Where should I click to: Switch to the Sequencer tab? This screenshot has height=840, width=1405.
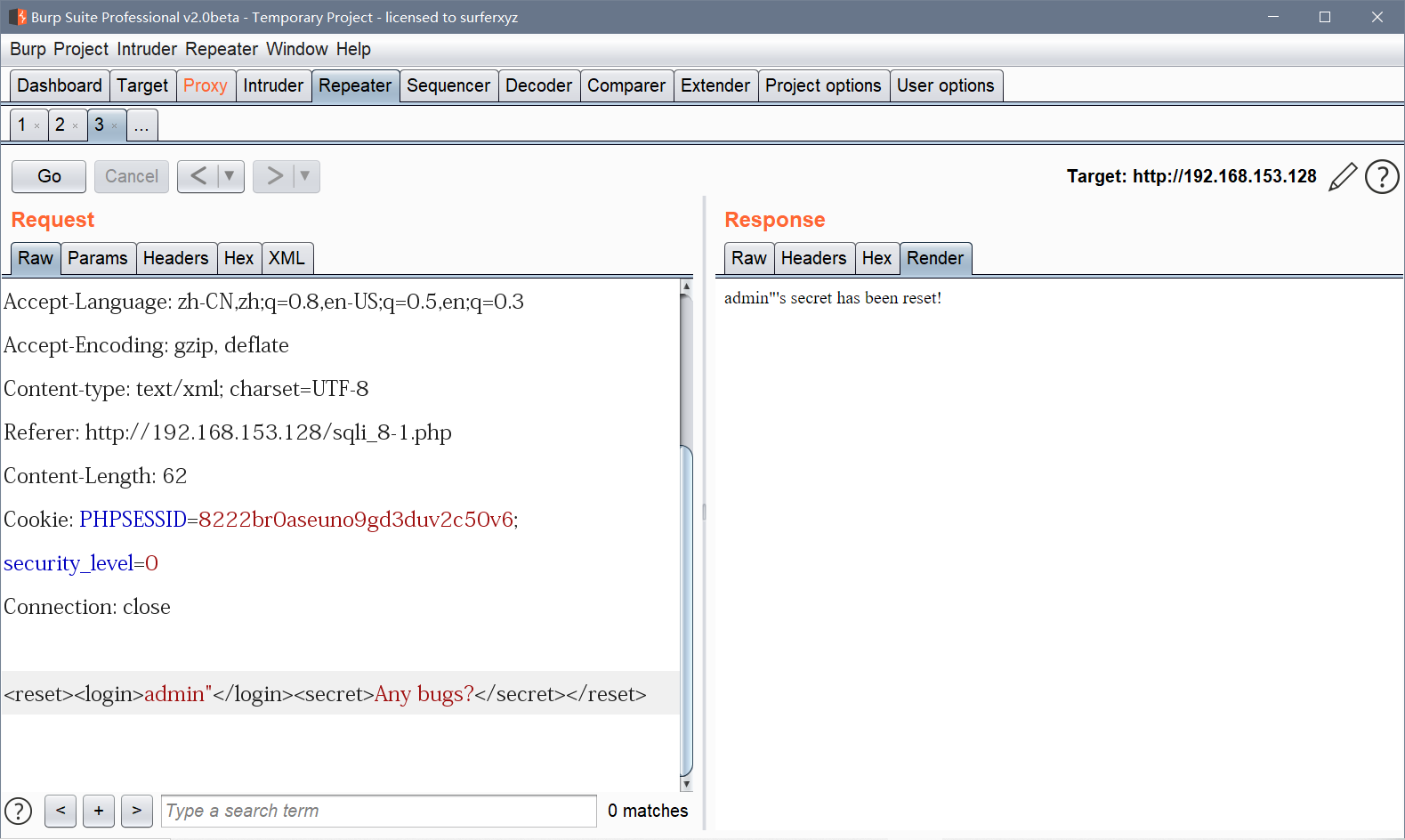click(448, 85)
